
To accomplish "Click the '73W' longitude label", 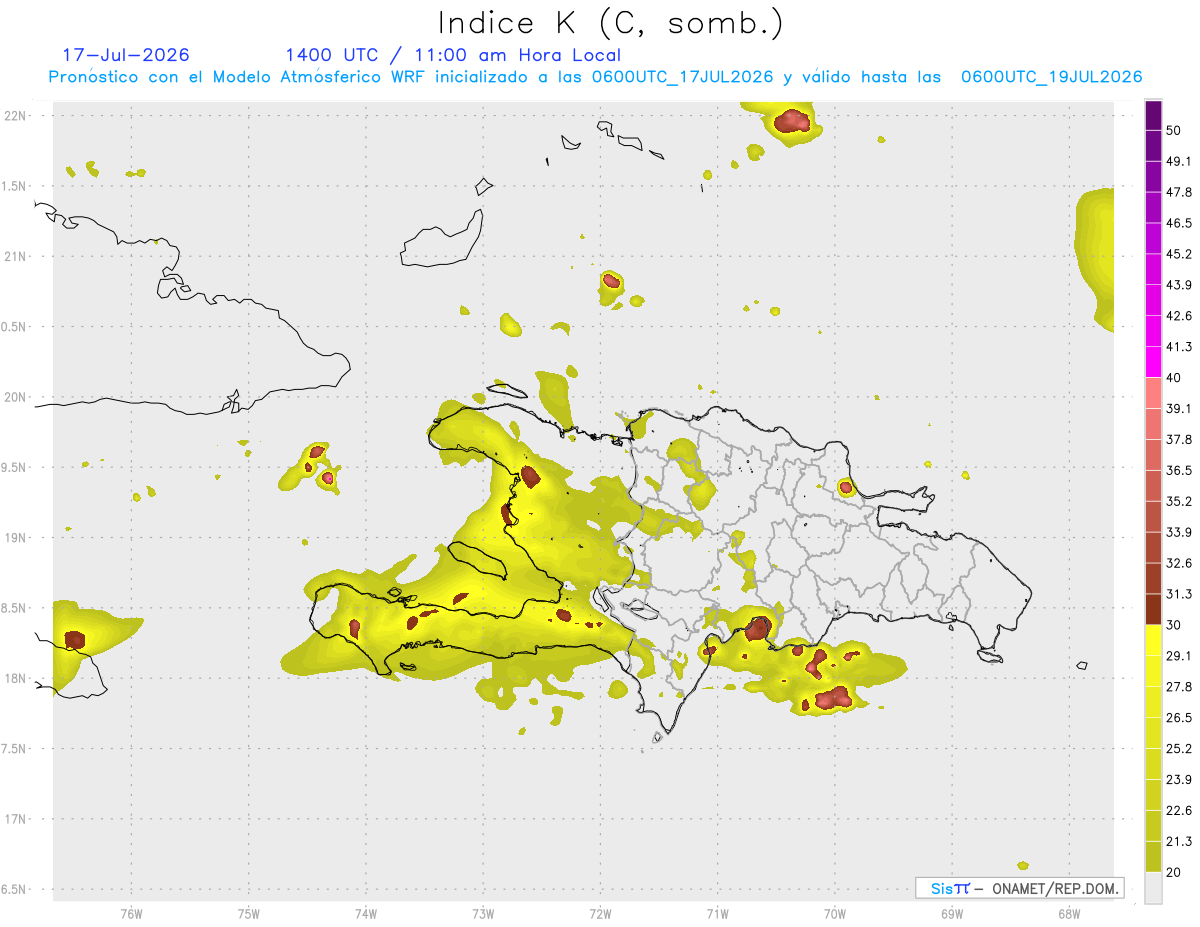I will click(483, 913).
